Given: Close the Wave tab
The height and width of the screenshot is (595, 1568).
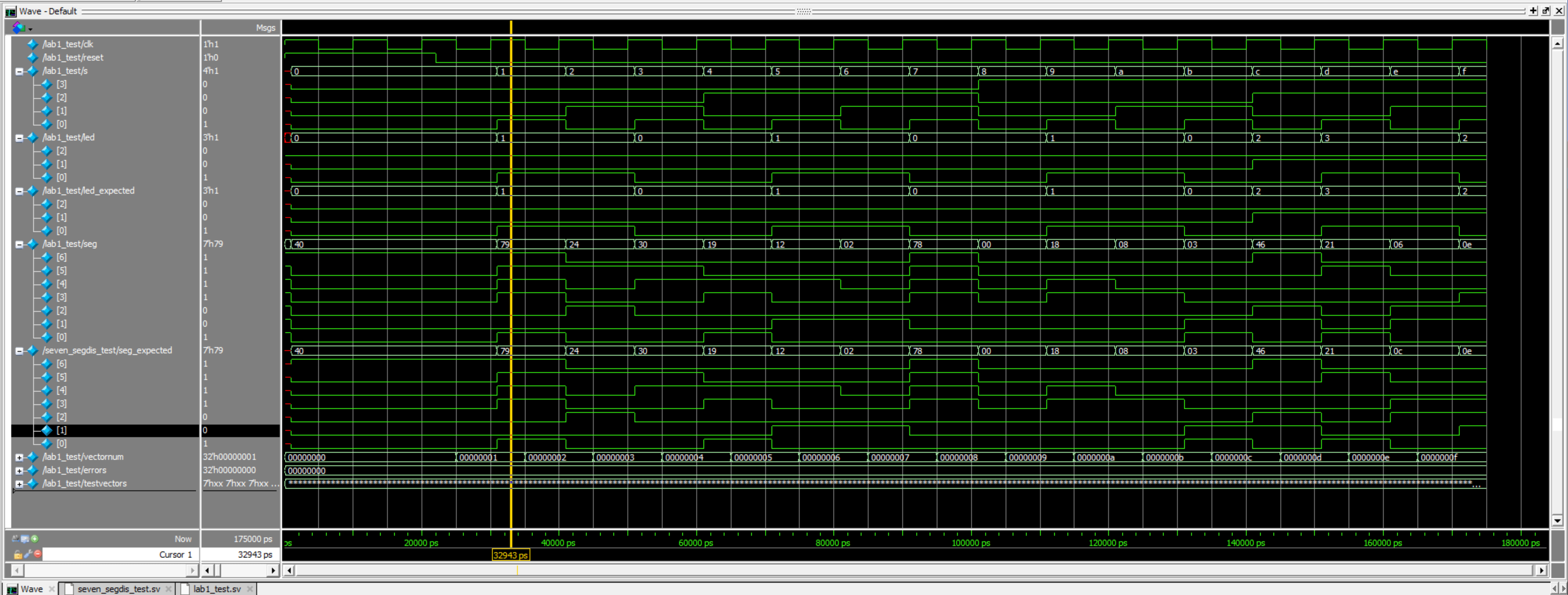Looking at the screenshot, I should [x=52, y=588].
